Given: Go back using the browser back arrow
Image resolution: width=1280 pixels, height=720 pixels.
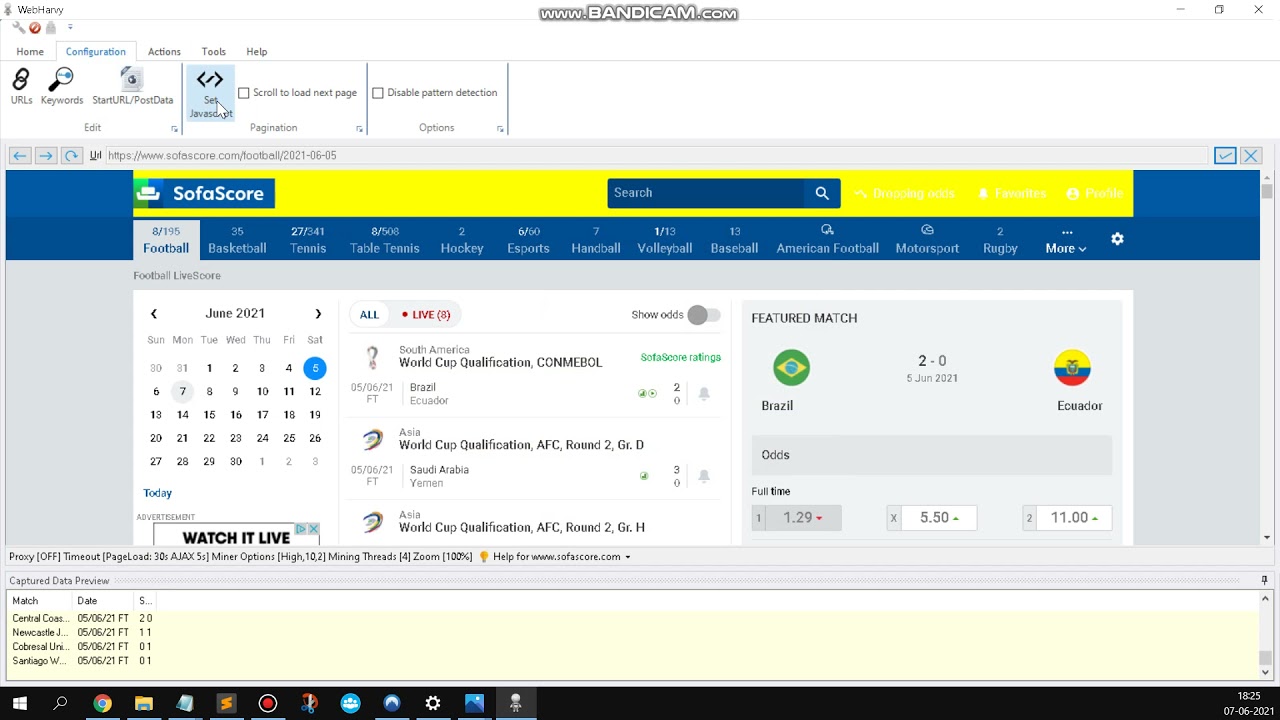Looking at the screenshot, I should point(19,155).
